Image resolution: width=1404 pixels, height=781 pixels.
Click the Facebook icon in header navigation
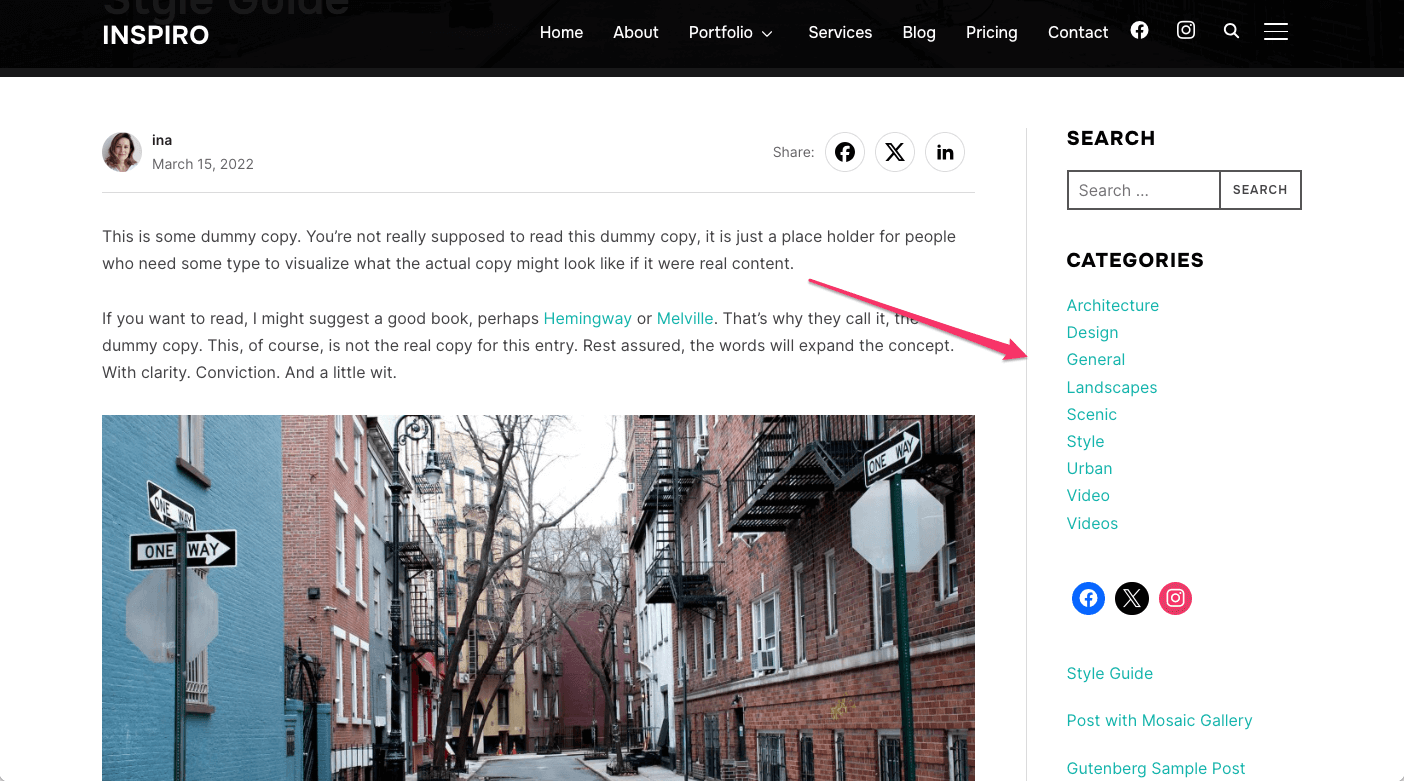1139,31
